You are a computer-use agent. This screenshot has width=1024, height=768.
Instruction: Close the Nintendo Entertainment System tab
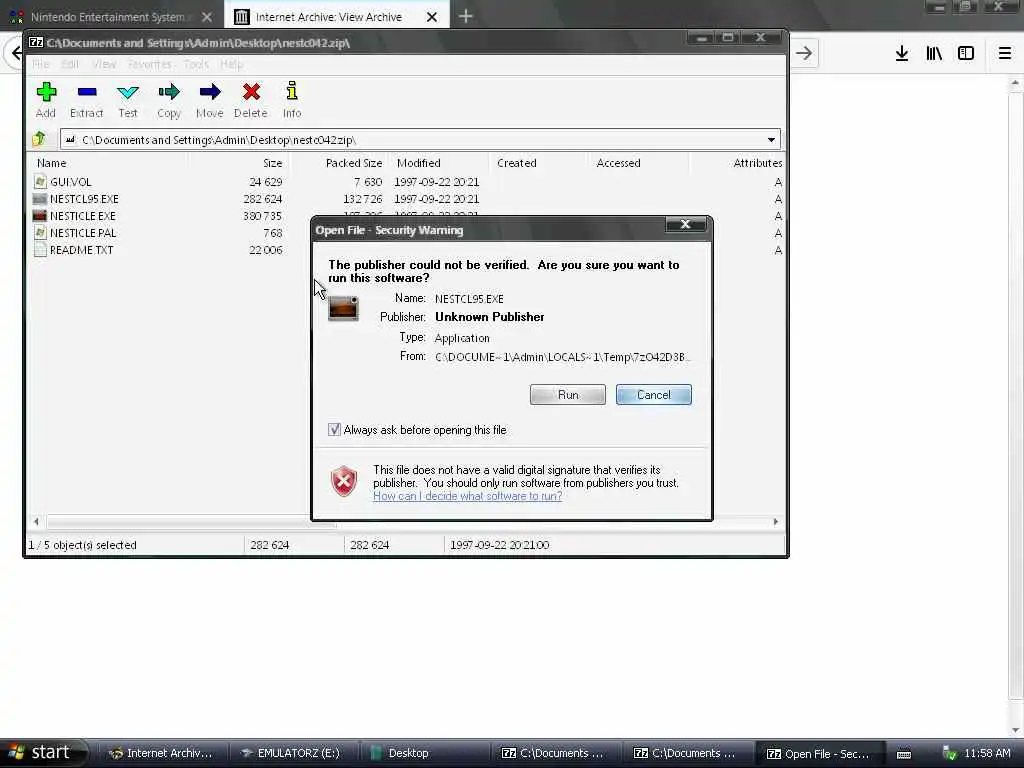[206, 17]
